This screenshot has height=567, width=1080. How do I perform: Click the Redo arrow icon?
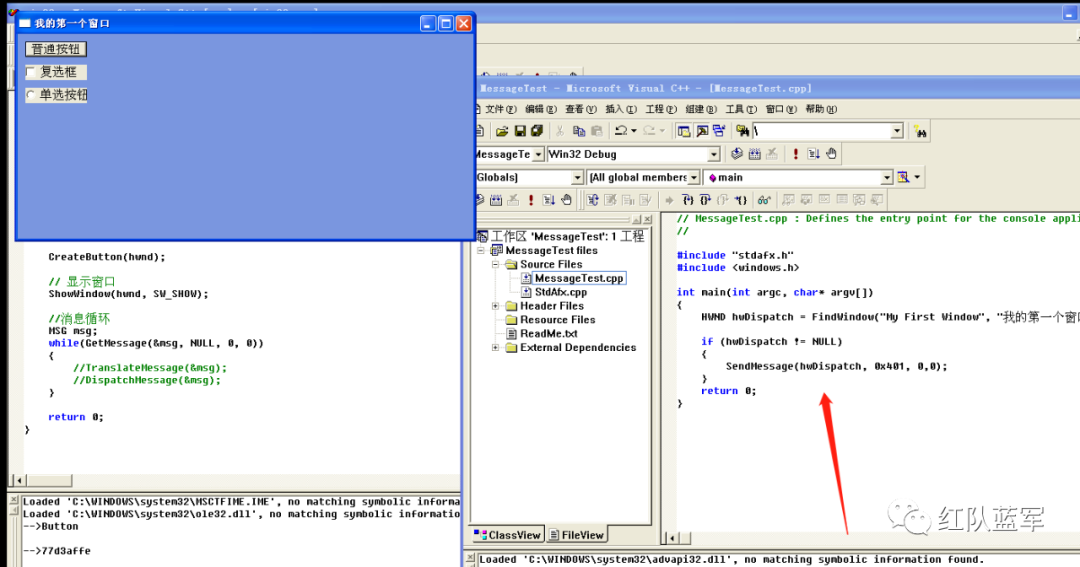point(649,131)
